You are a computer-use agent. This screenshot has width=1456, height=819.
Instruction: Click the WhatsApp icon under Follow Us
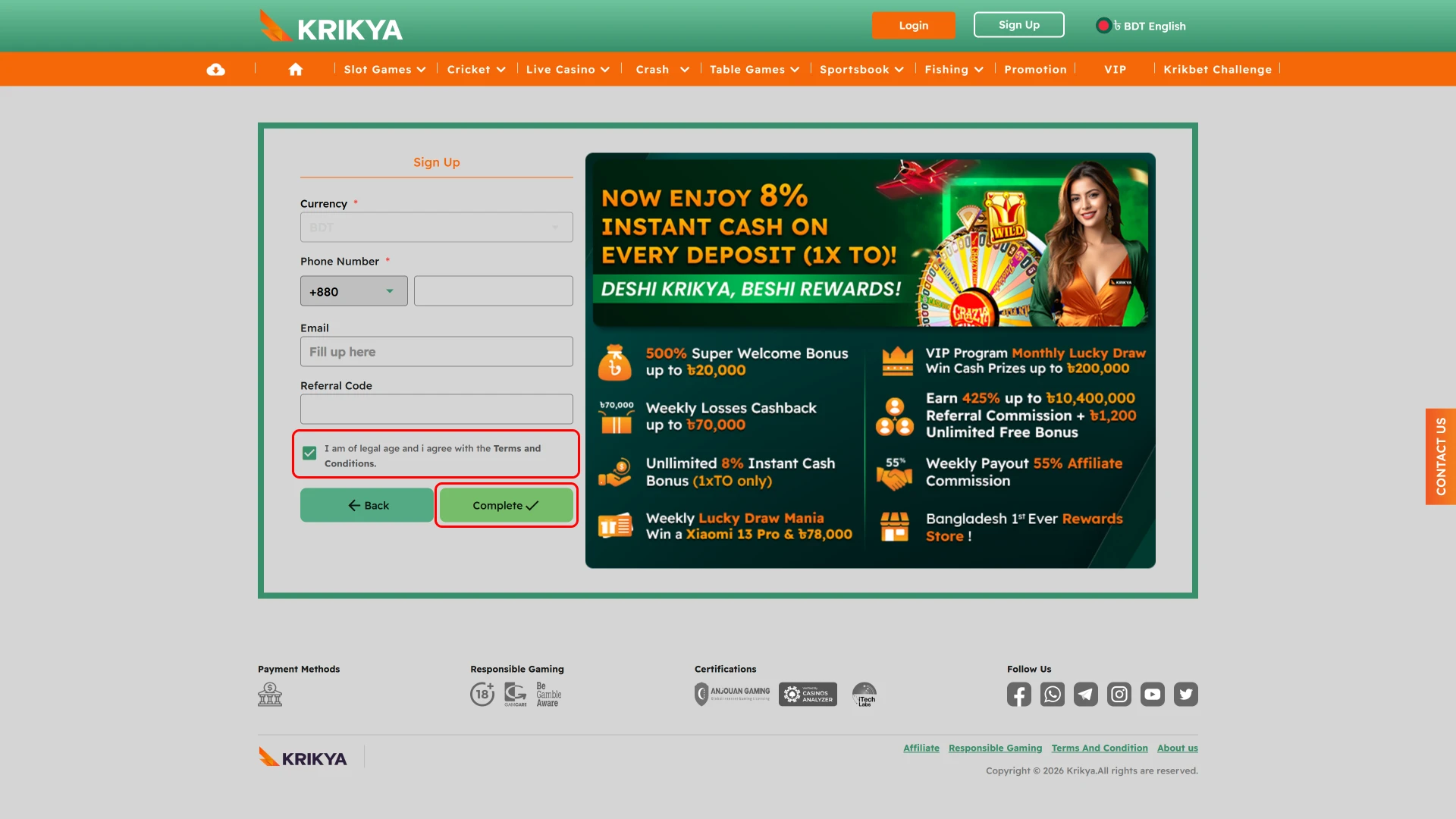1052,694
